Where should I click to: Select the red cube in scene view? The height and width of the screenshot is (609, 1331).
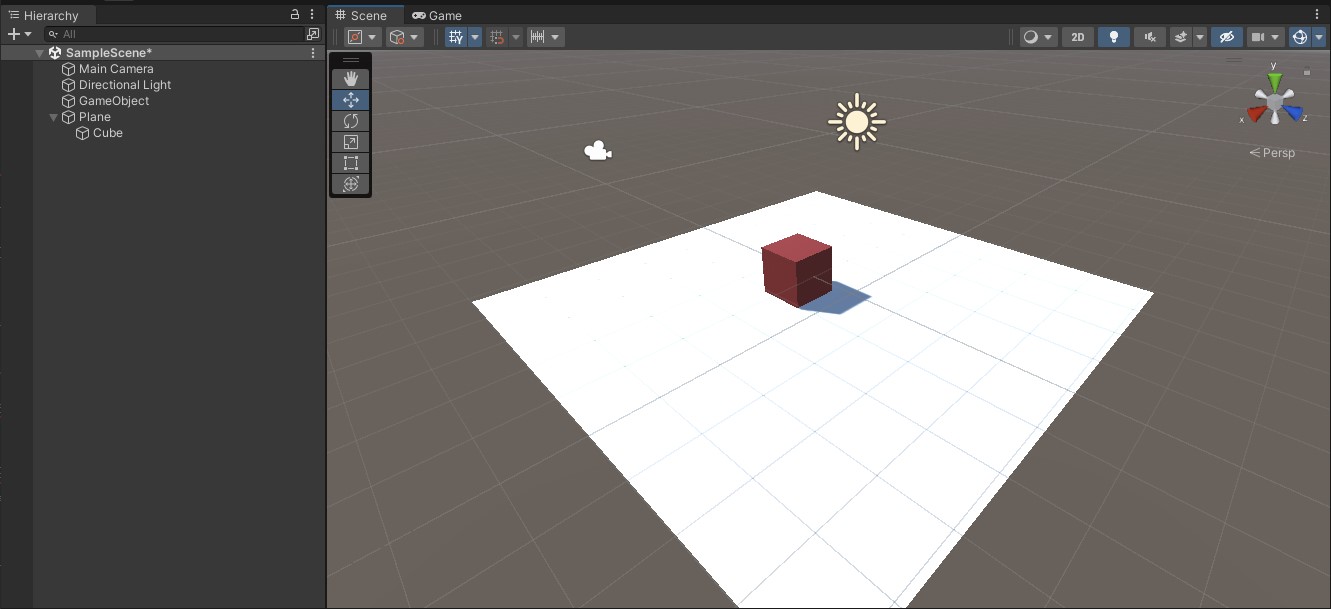tap(797, 270)
